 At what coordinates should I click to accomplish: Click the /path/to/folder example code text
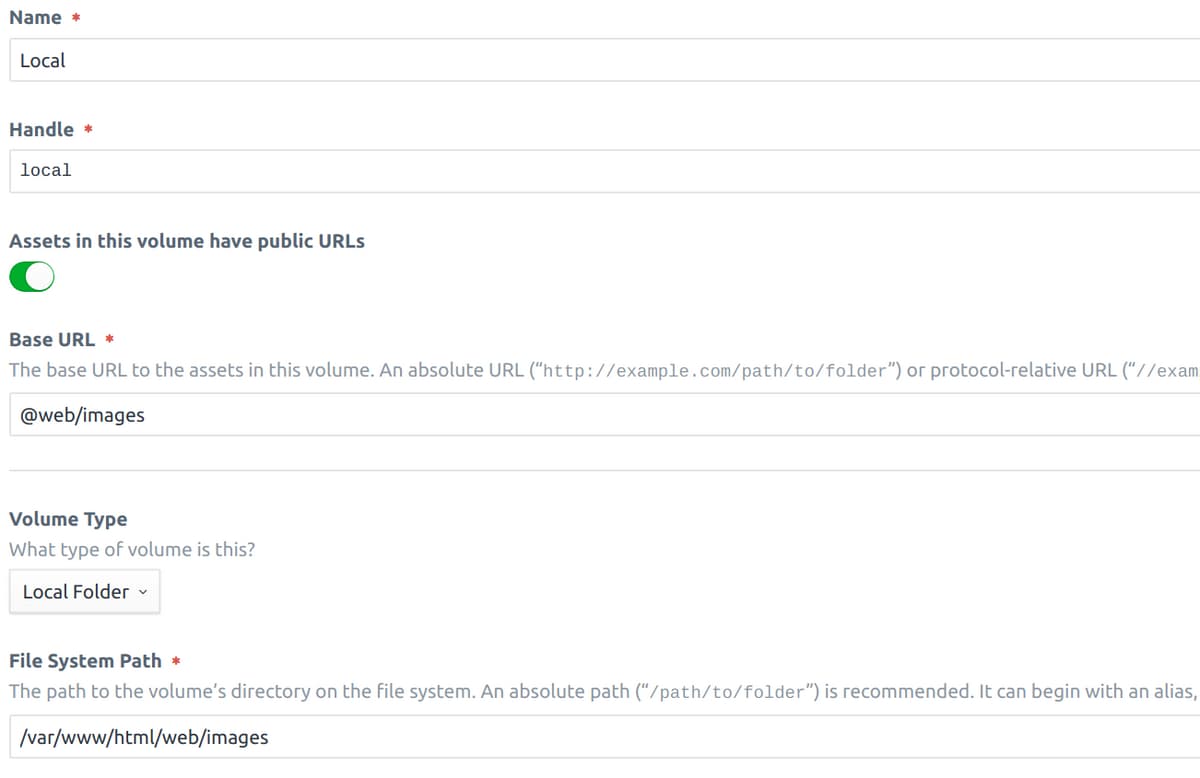[727, 693]
